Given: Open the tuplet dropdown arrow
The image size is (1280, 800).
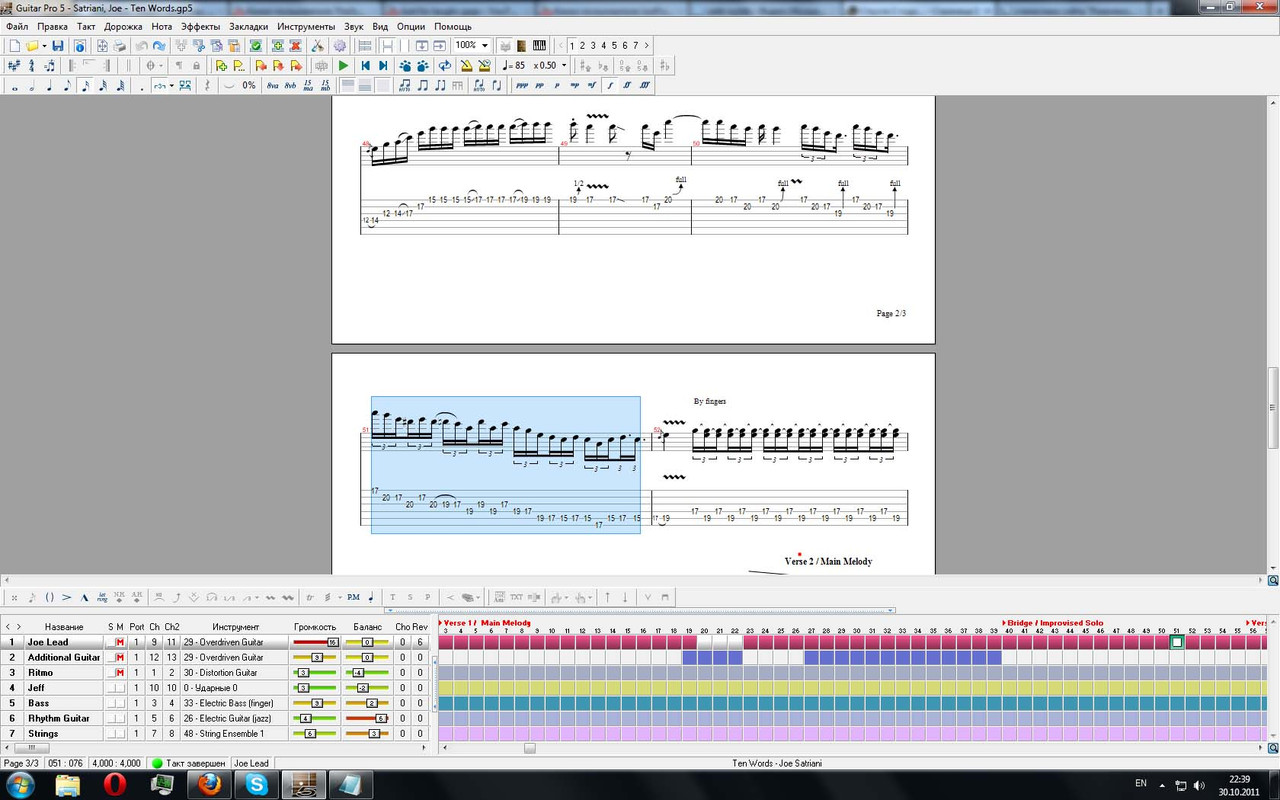Looking at the screenshot, I should tap(171, 86).
